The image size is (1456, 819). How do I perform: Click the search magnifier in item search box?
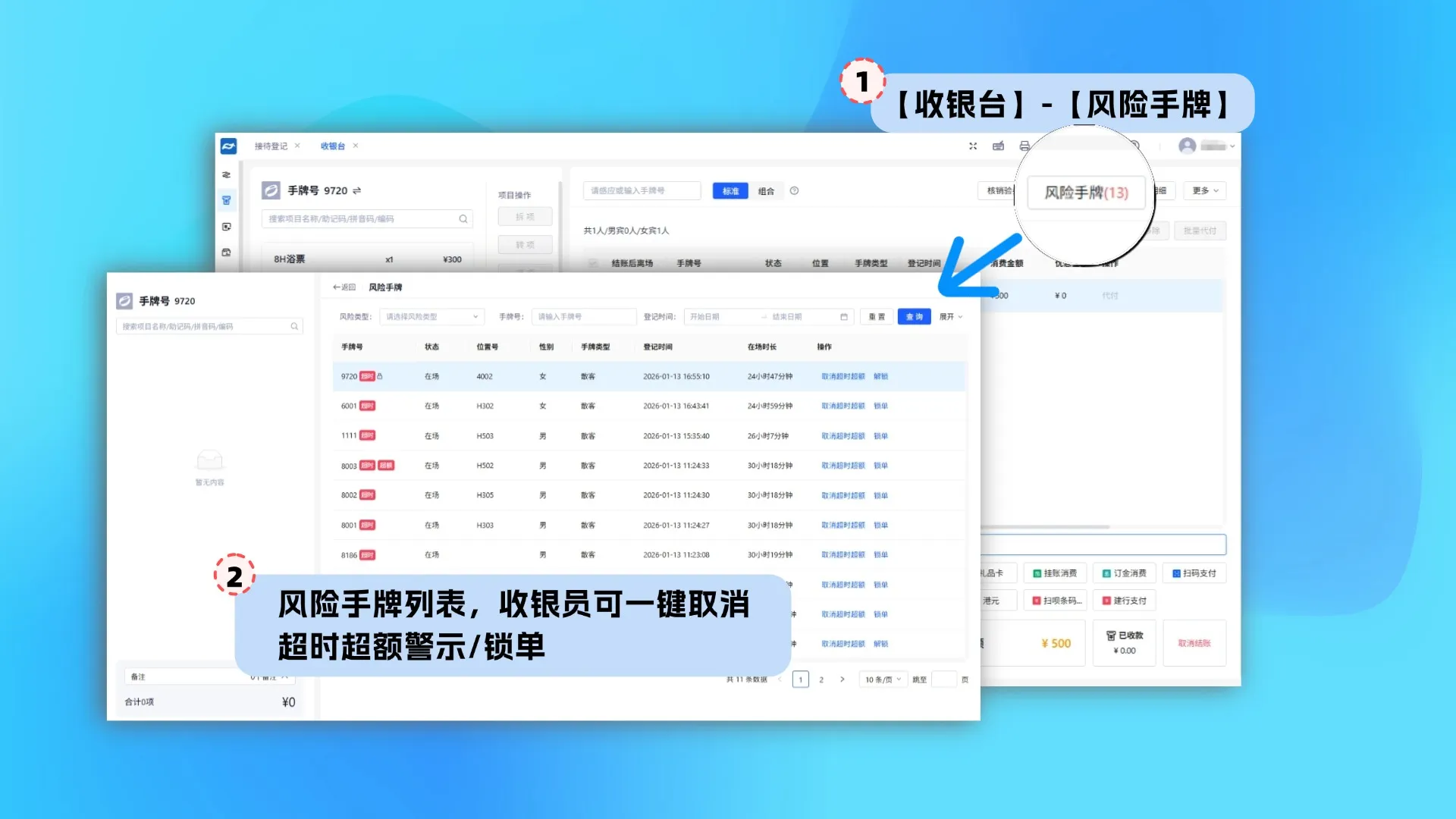(463, 219)
